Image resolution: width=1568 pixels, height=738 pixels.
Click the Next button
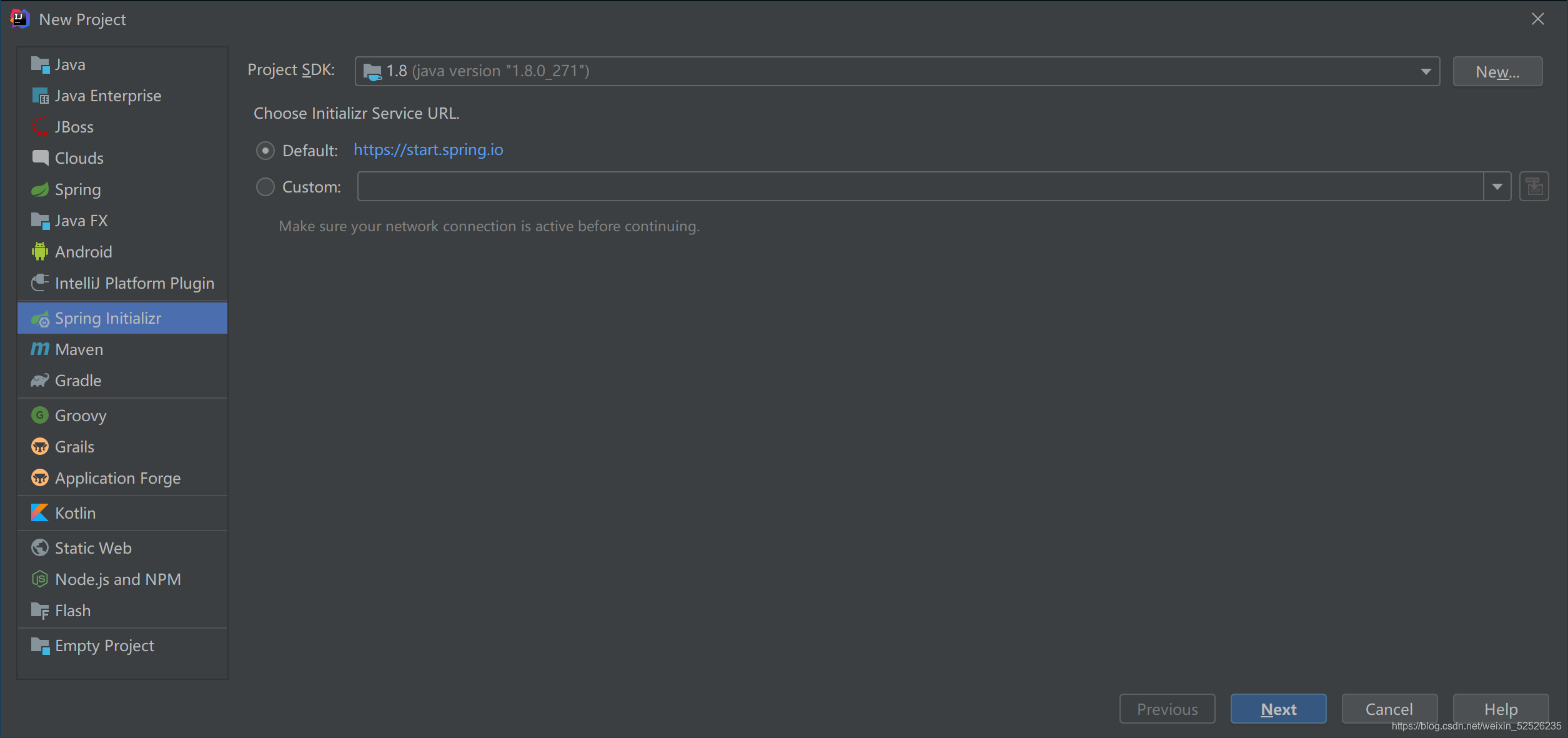(1278, 709)
